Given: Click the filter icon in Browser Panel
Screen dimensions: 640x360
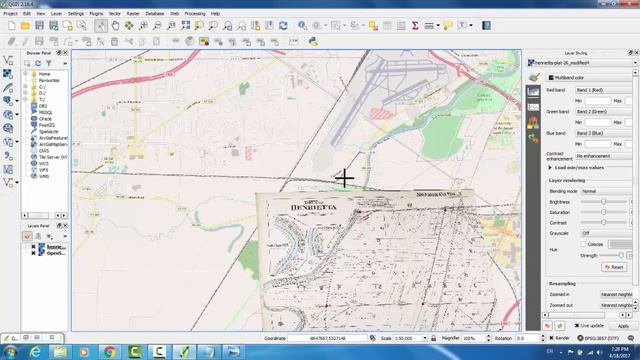Looking at the screenshot, I should [49, 63].
